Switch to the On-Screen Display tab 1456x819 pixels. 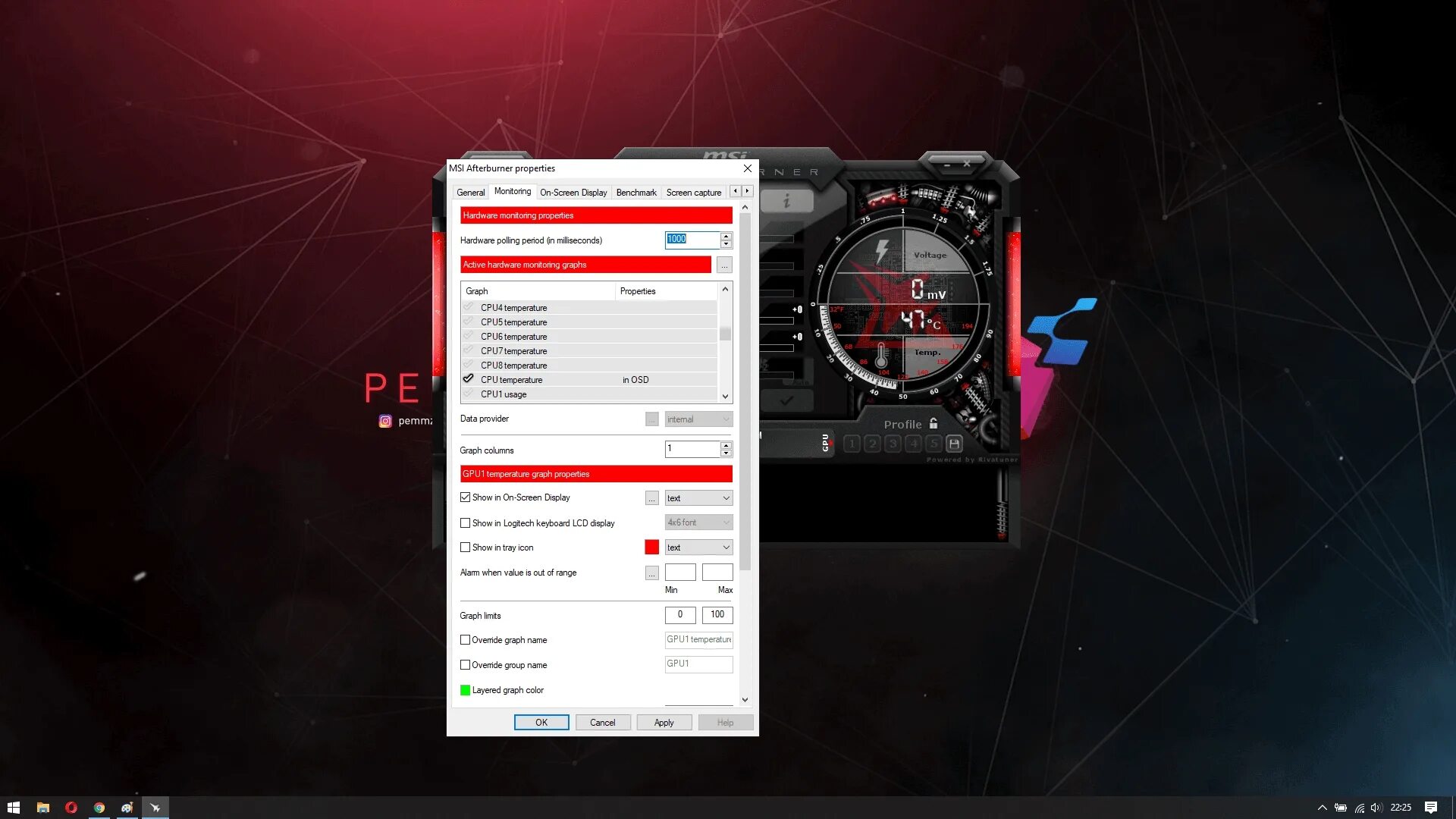coord(573,193)
